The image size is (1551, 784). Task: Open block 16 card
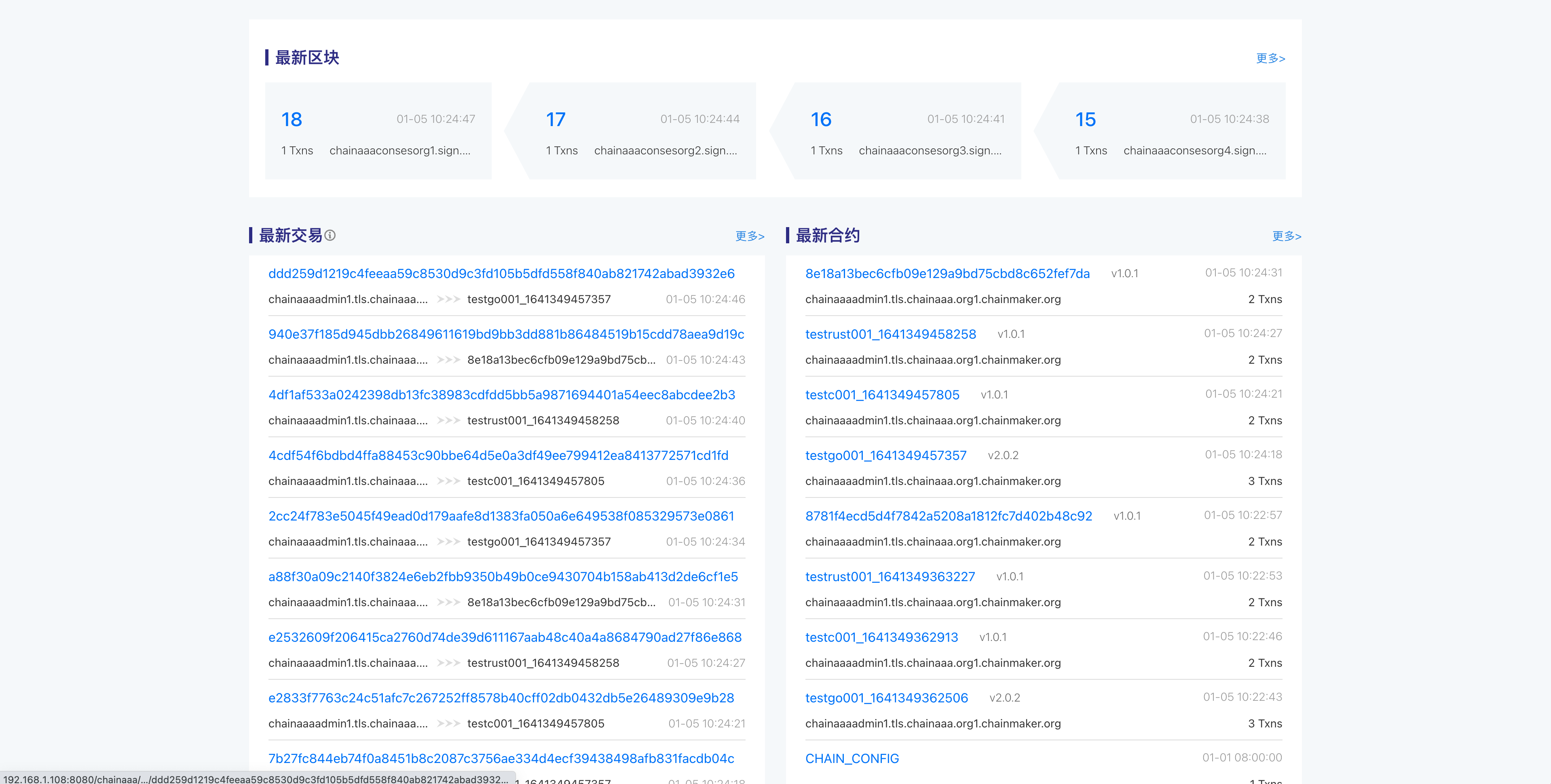click(x=895, y=131)
